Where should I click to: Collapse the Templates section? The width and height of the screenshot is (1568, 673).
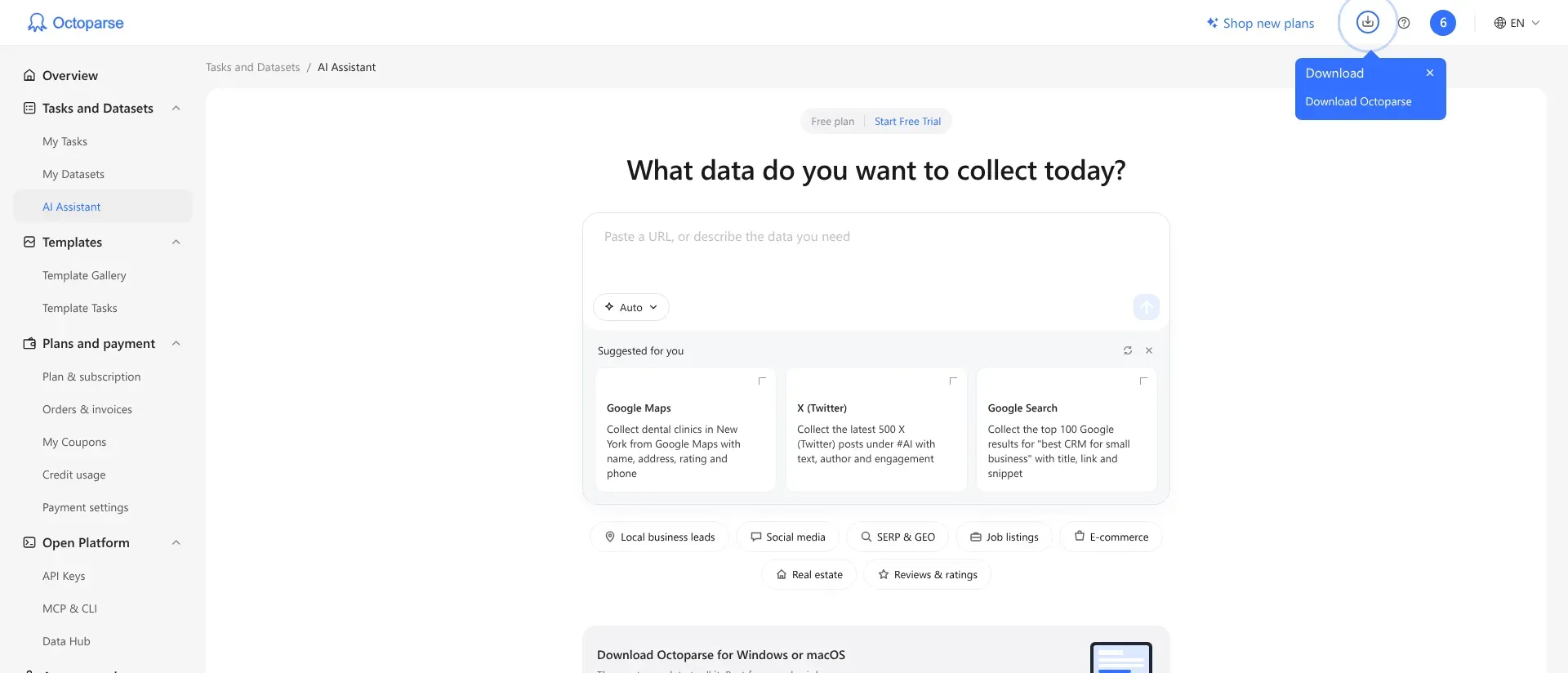[176, 242]
